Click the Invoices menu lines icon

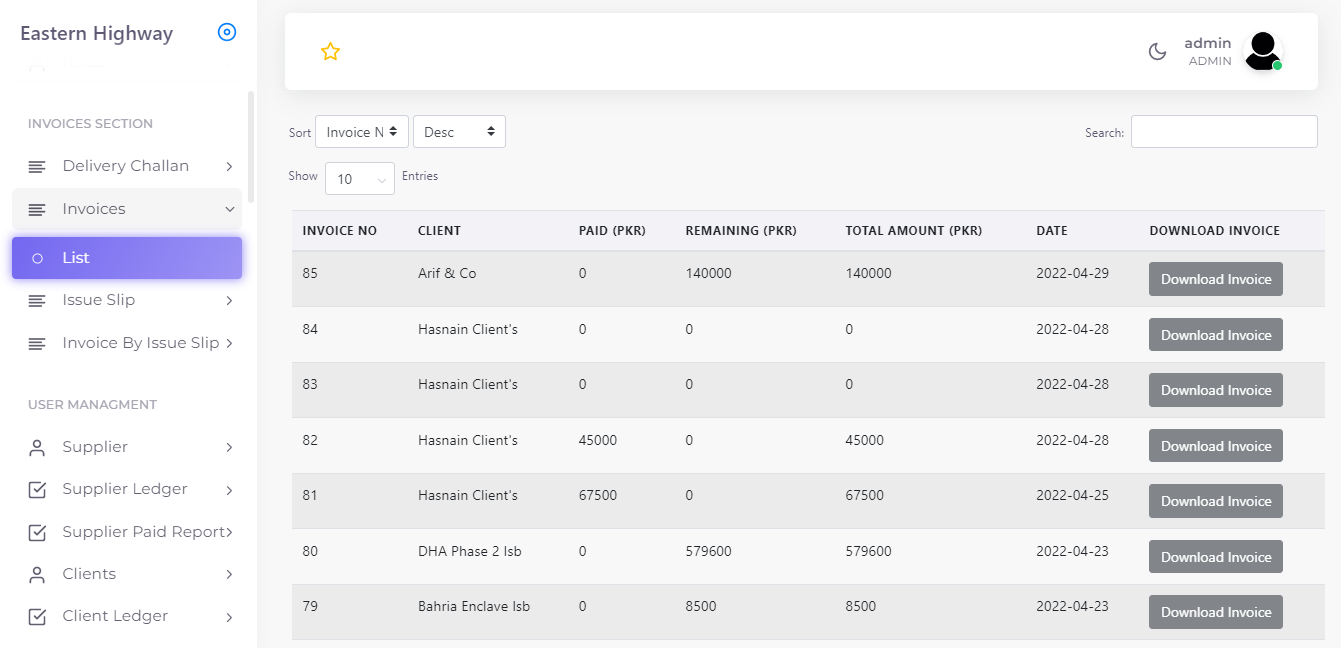(37, 209)
